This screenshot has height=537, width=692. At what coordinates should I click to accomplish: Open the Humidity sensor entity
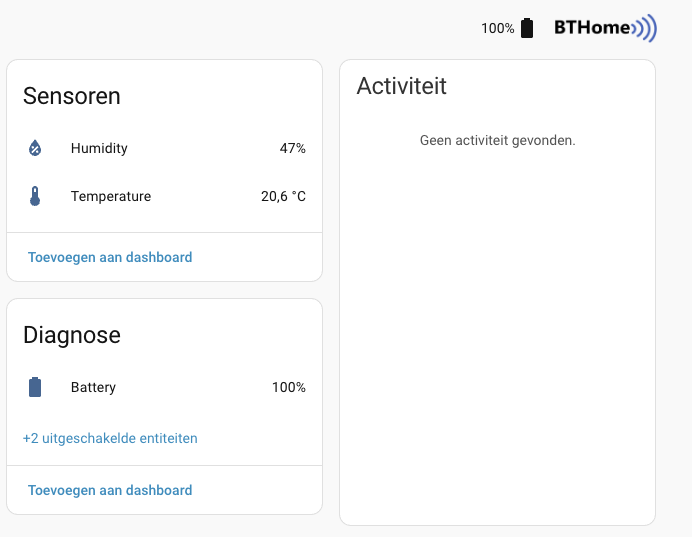pos(99,149)
